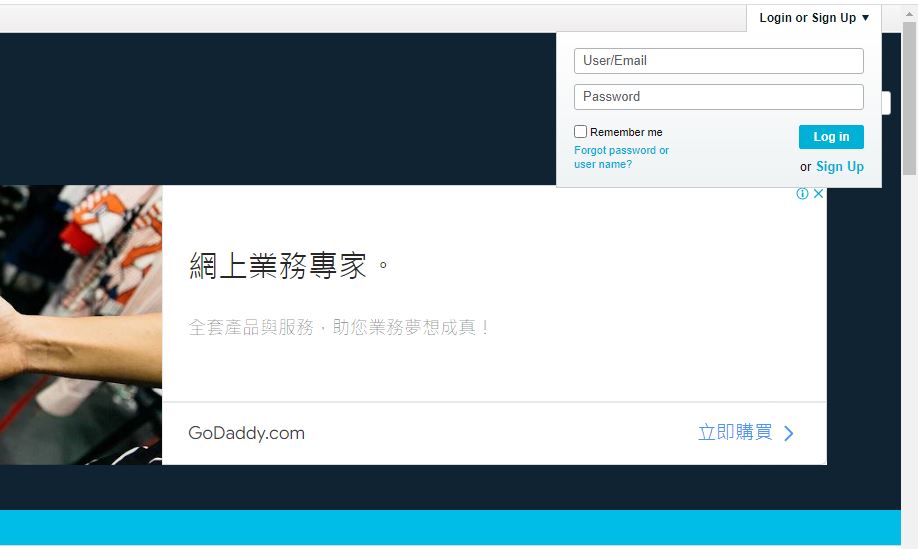Tick the Remember me checkbox
The height and width of the screenshot is (549, 918).
(581, 132)
